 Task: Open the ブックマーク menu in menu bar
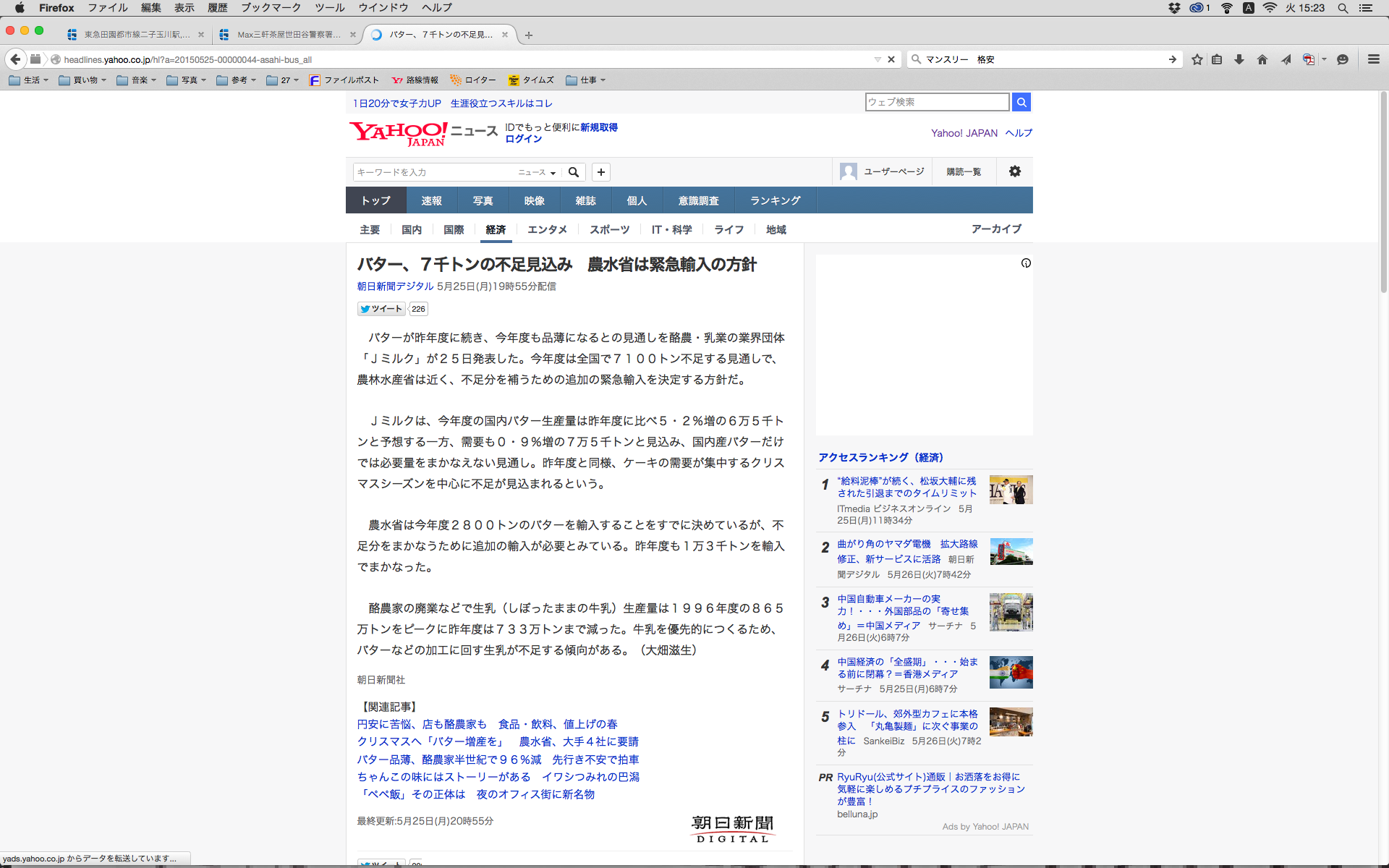pyautogui.click(x=271, y=8)
